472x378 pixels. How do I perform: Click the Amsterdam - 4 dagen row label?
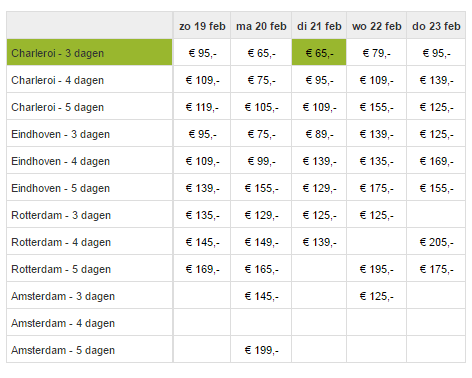coord(63,323)
